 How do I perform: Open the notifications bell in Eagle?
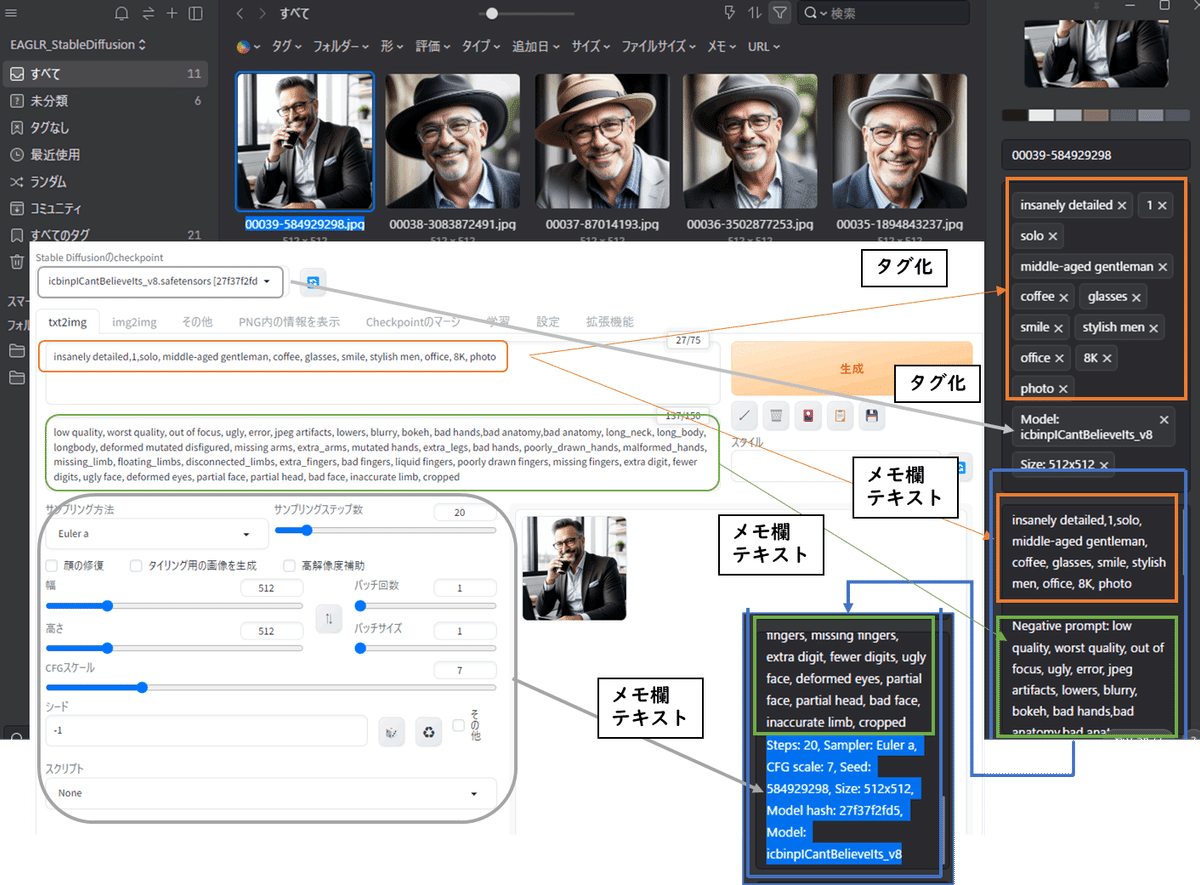(121, 13)
